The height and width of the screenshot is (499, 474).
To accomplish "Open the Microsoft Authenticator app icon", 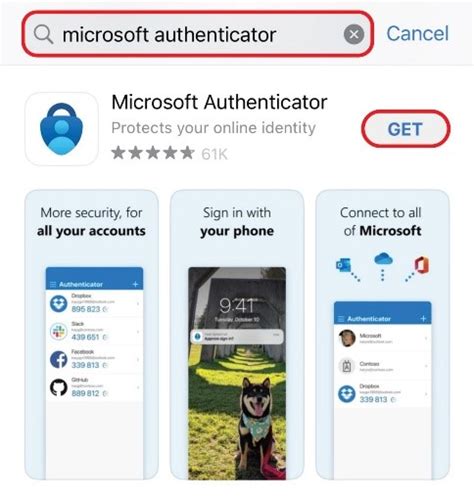I will pyautogui.click(x=62, y=129).
